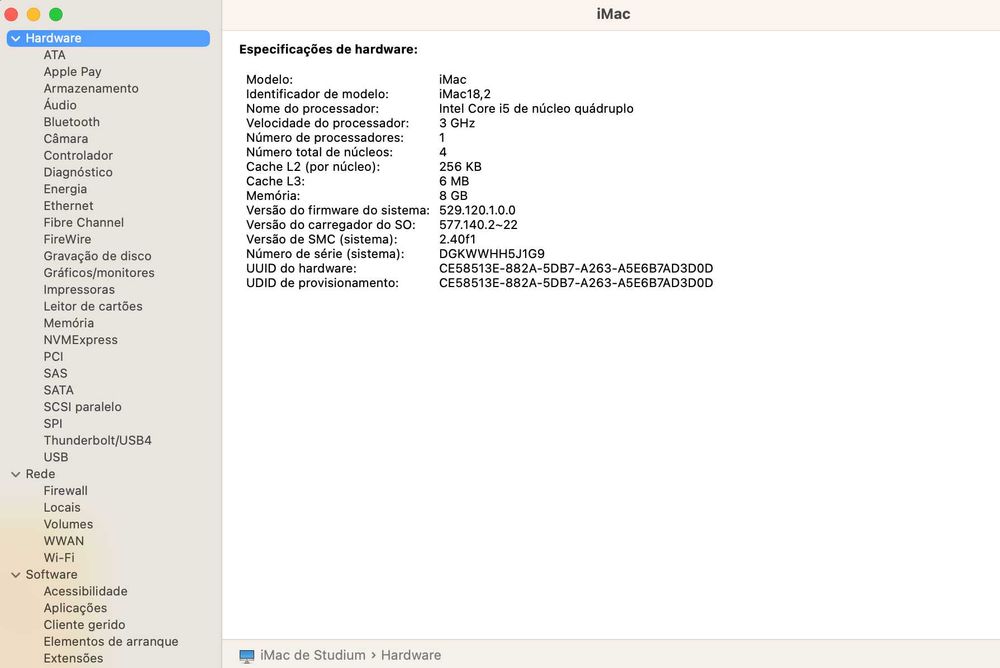Open the Ethernet entry
Screen dimensions: 1000x668
(68, 205)
